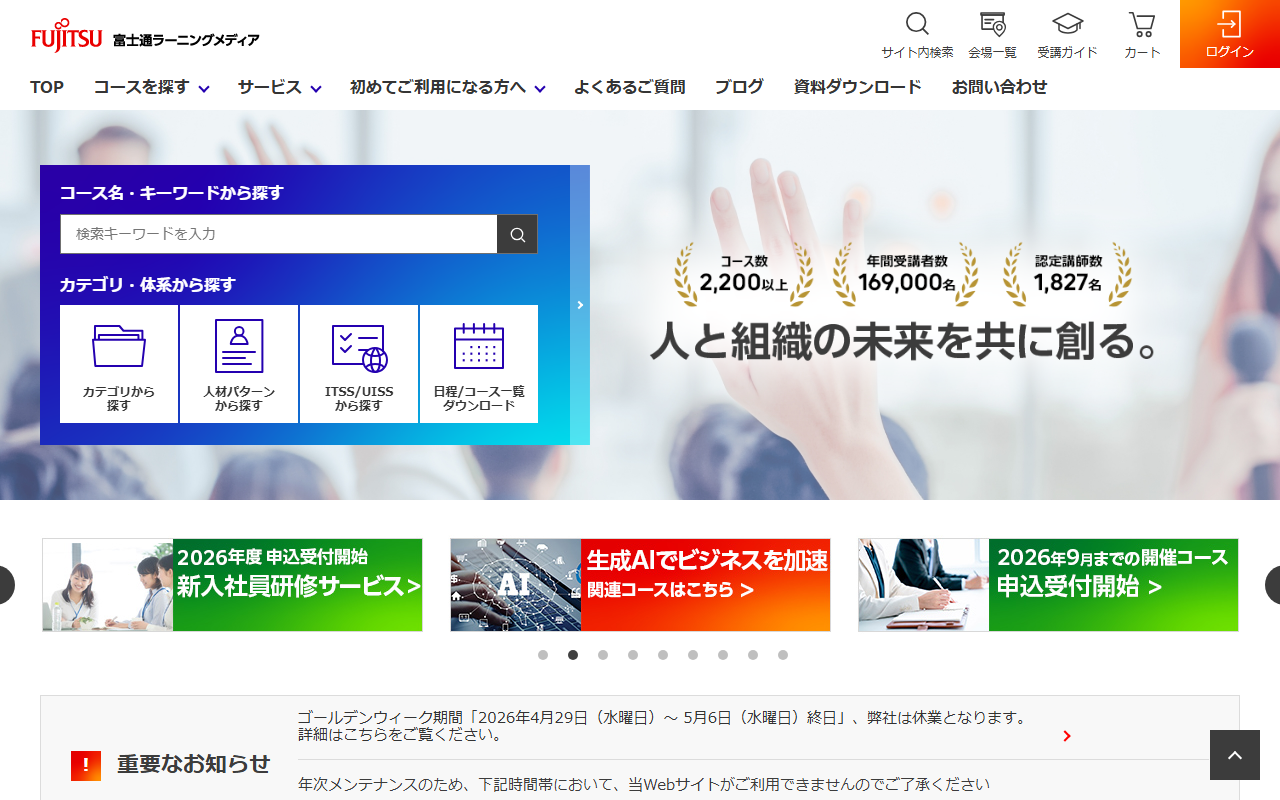Select the ninth carousel dot
The image size is (1280, 800).
click(783, 655)
